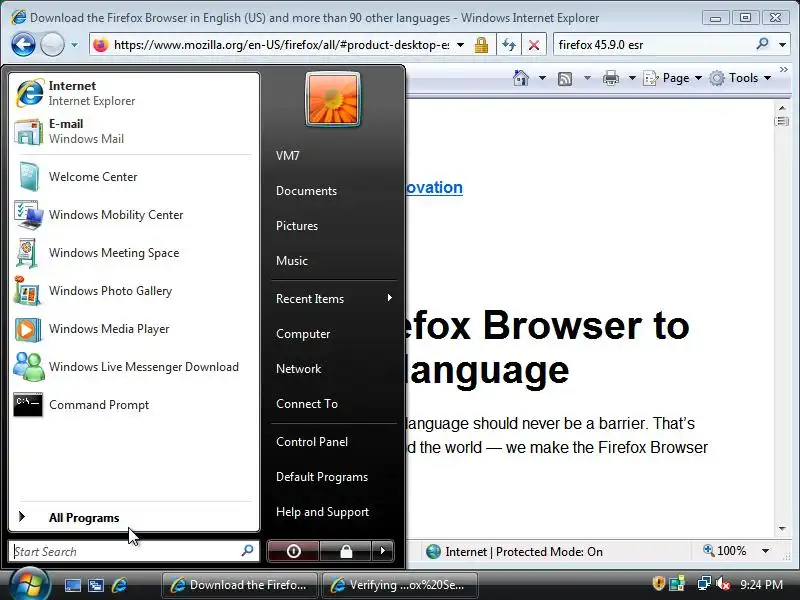Expand toolbar overflow chevron
Image resolution: width=800 pixels, height=600 pixels.
tap(784, 69)
